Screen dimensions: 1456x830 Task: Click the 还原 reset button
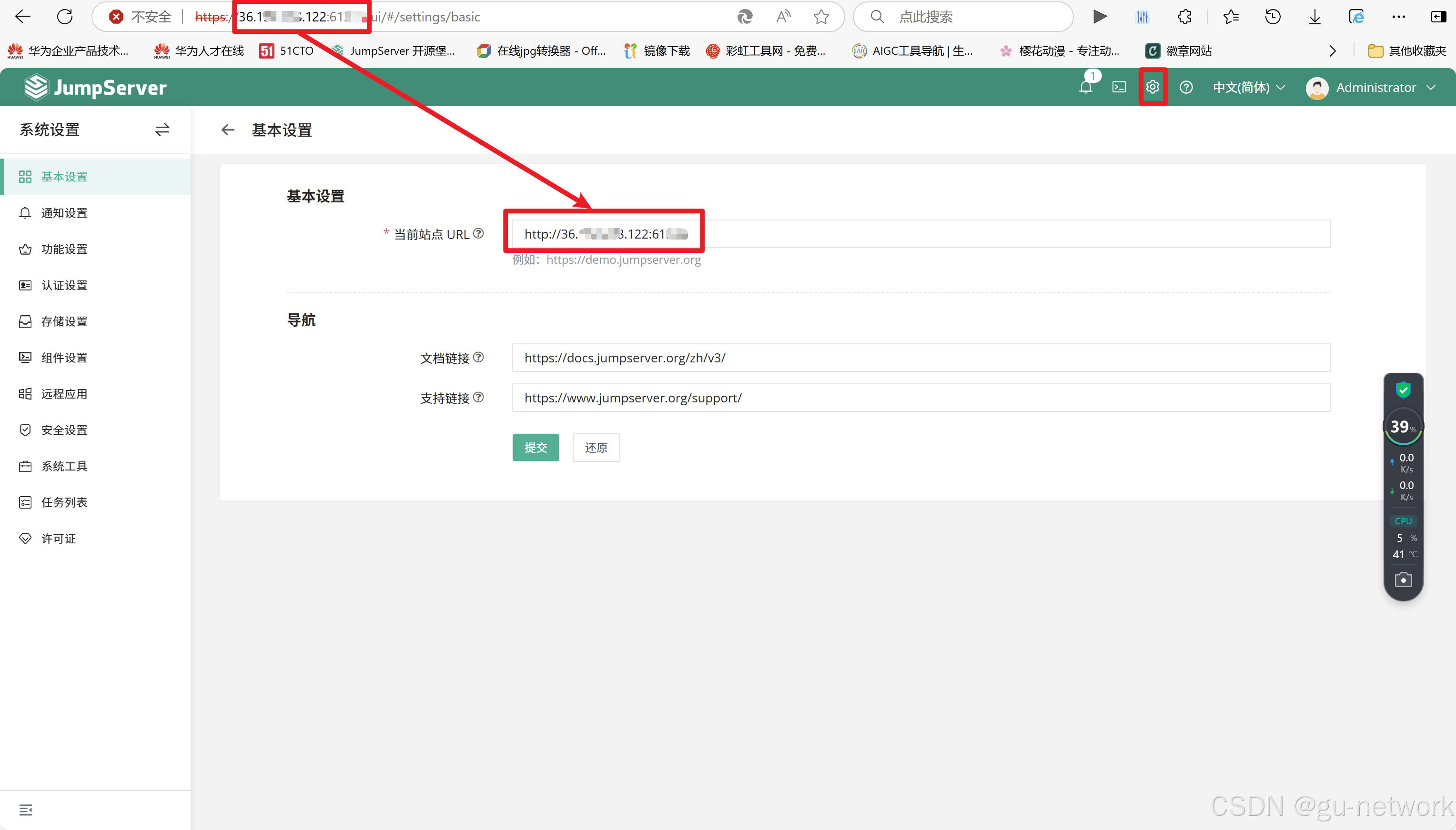[596, 448]
